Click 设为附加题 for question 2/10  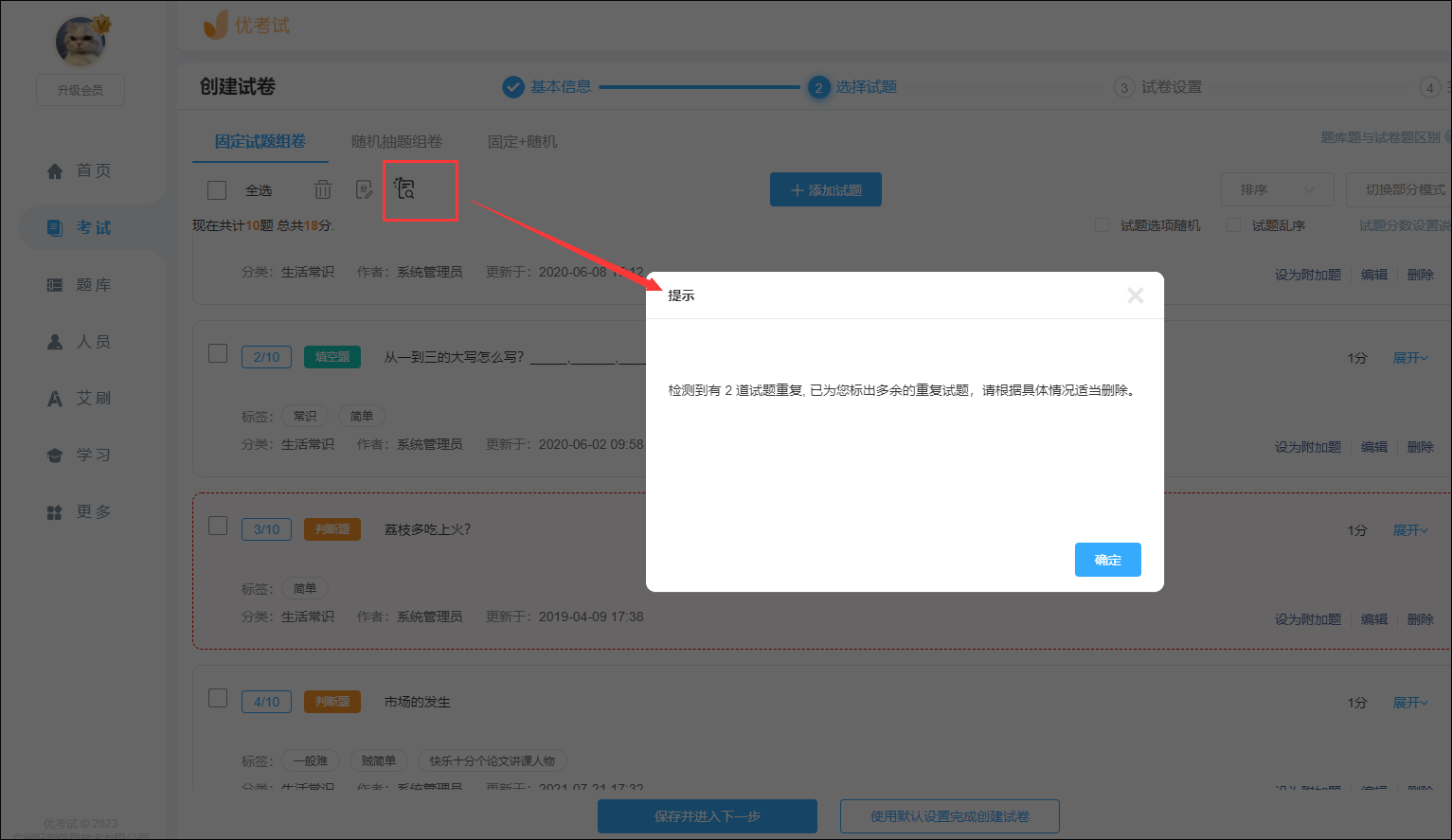tap(1307, 447)
